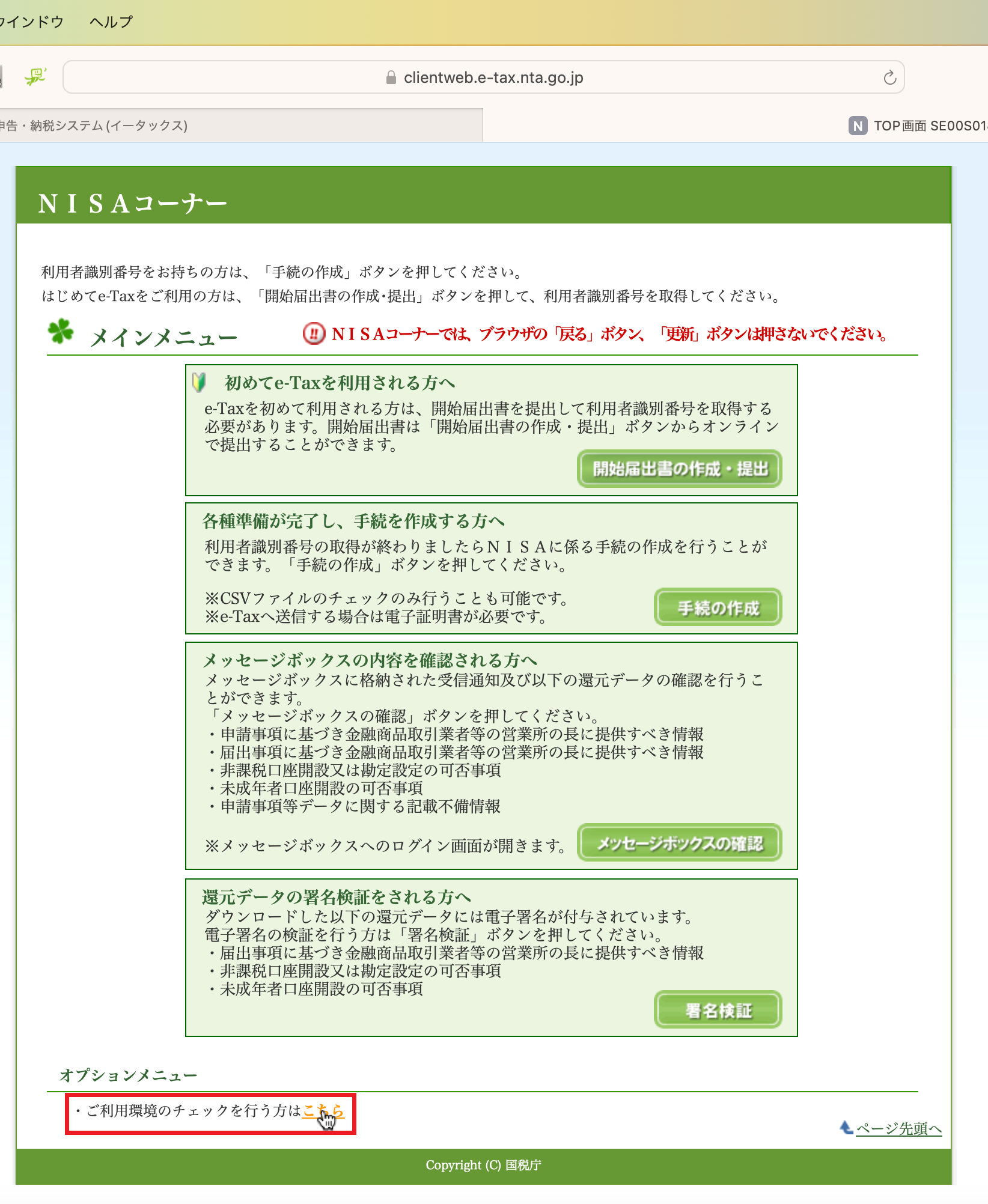This screenshot has height=1204, width=988.
Task: Click the beginner mark icon beside 初めてe-Tax heading
Action: (199, 382)
